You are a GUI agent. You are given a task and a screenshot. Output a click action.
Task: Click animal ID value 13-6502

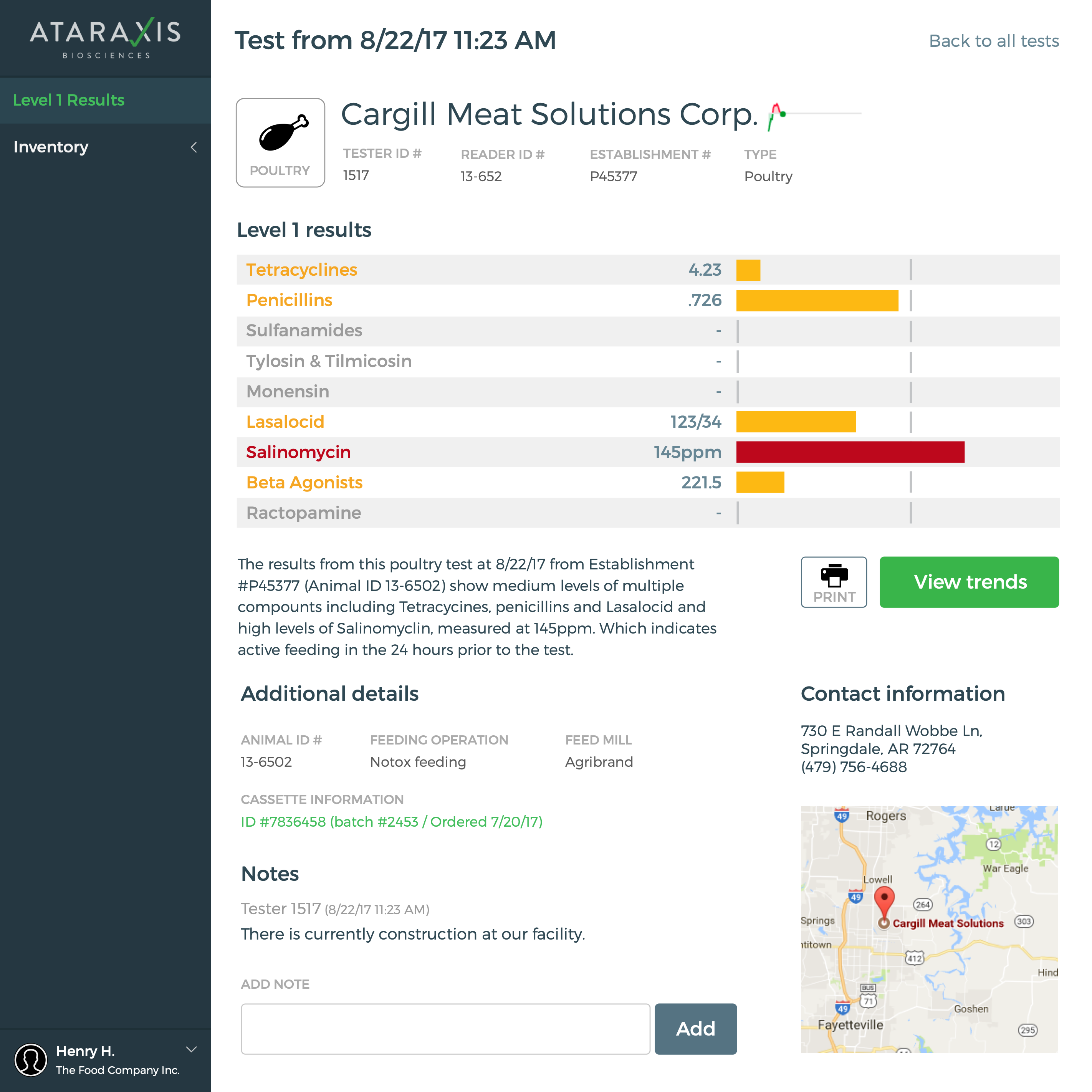click(266, 763)
